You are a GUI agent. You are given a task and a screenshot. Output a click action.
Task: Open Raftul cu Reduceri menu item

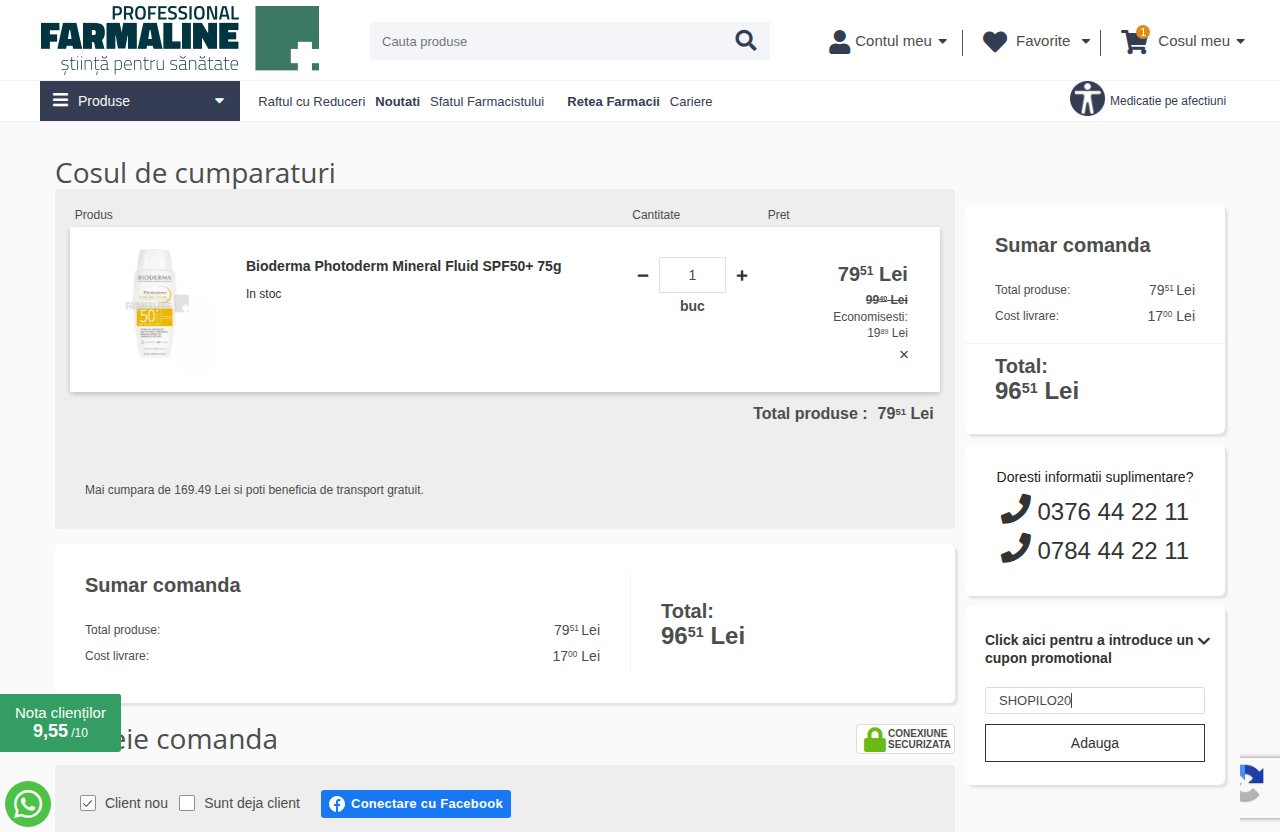(312, 102)
